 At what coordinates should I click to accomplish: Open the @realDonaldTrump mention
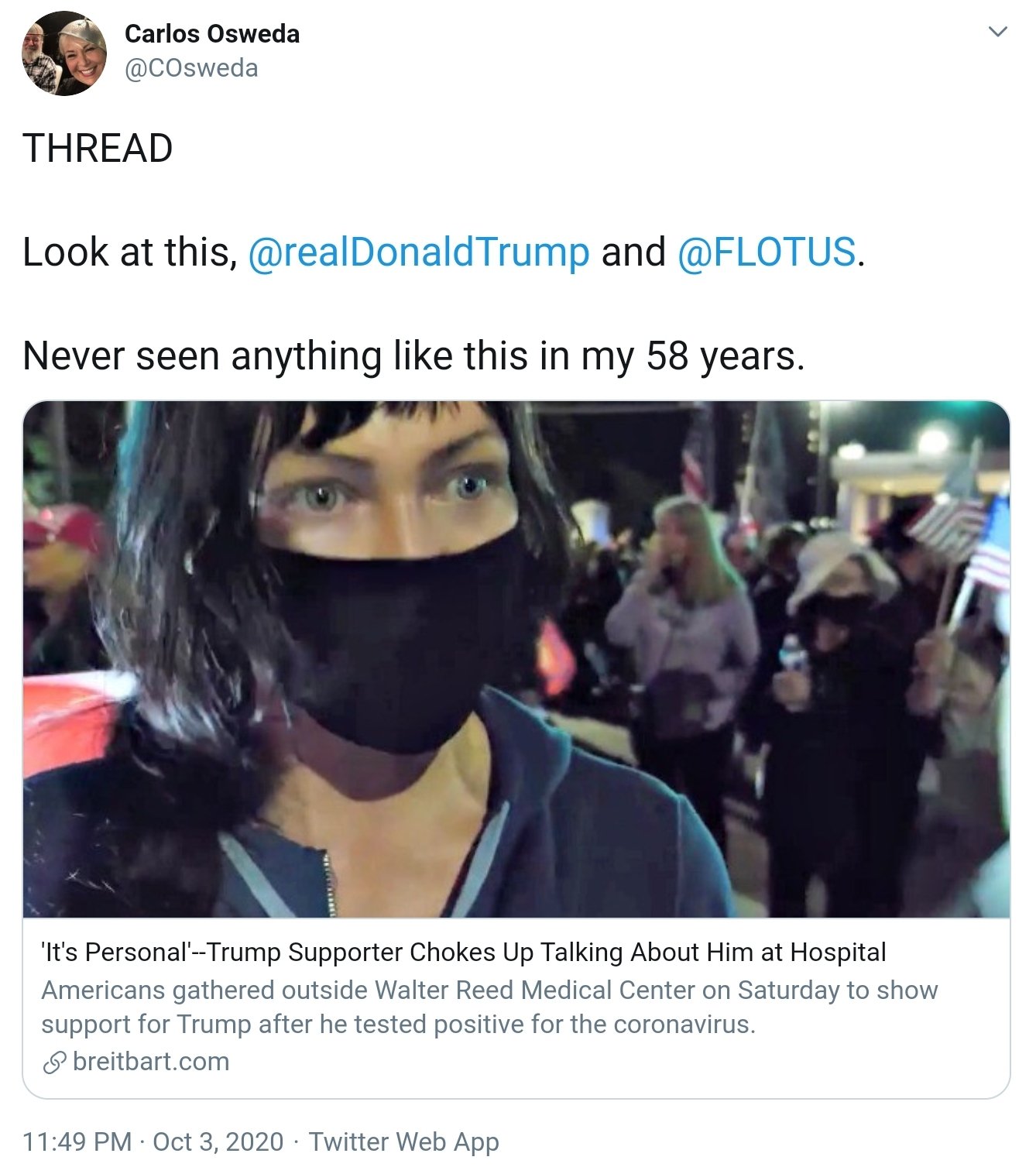418,252
